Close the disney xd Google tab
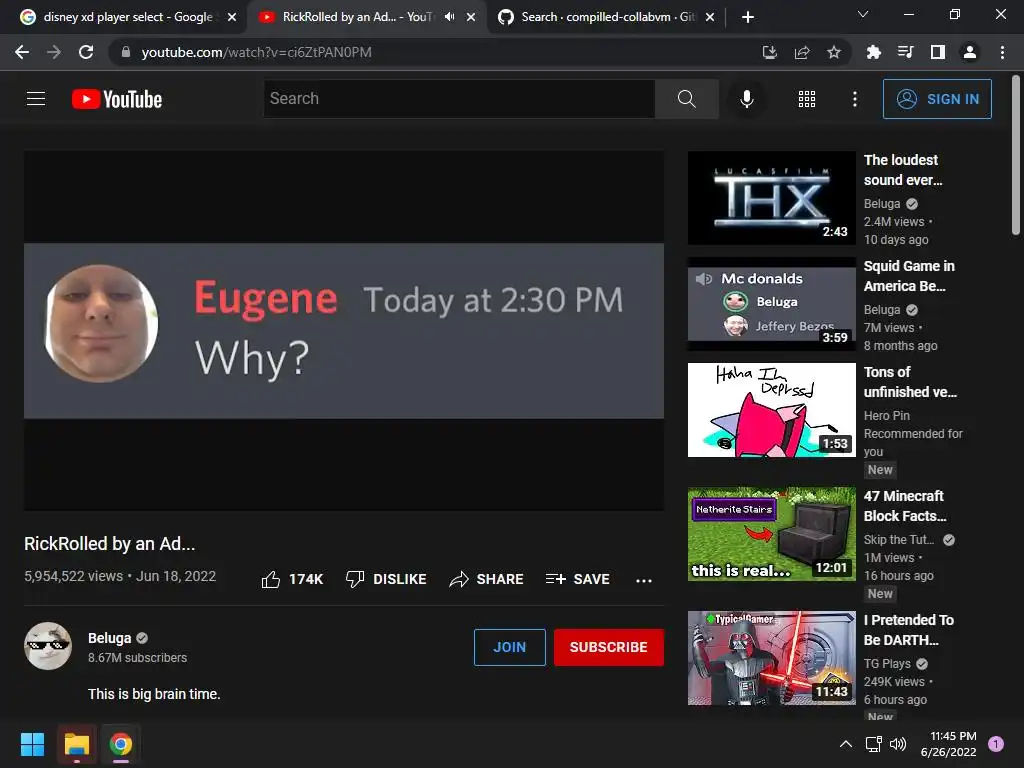The height and width of the screenshot is (768, 1024). point(232,17)
